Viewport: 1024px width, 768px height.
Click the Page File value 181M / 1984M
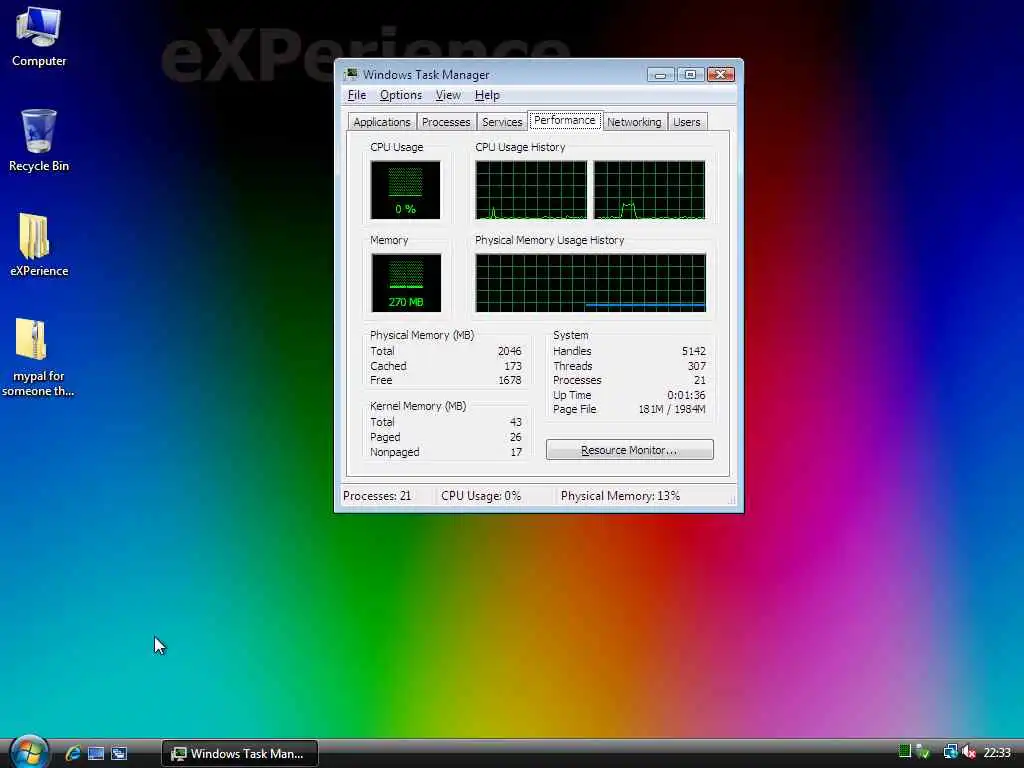(672, 409)
